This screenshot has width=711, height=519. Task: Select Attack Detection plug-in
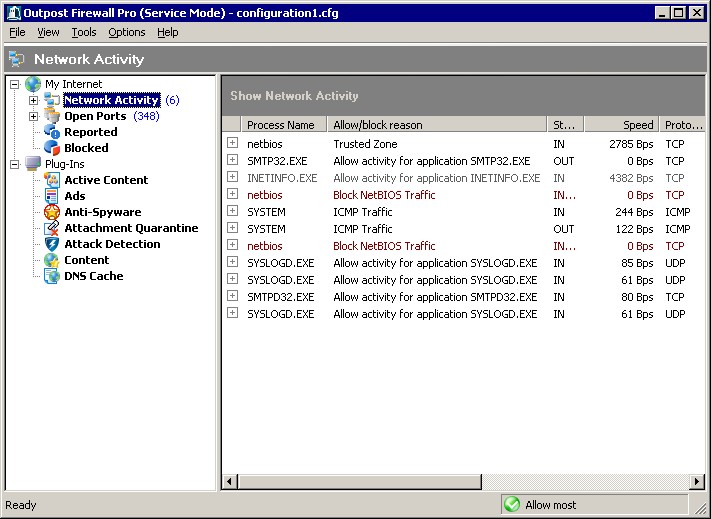tap(112, 244)
